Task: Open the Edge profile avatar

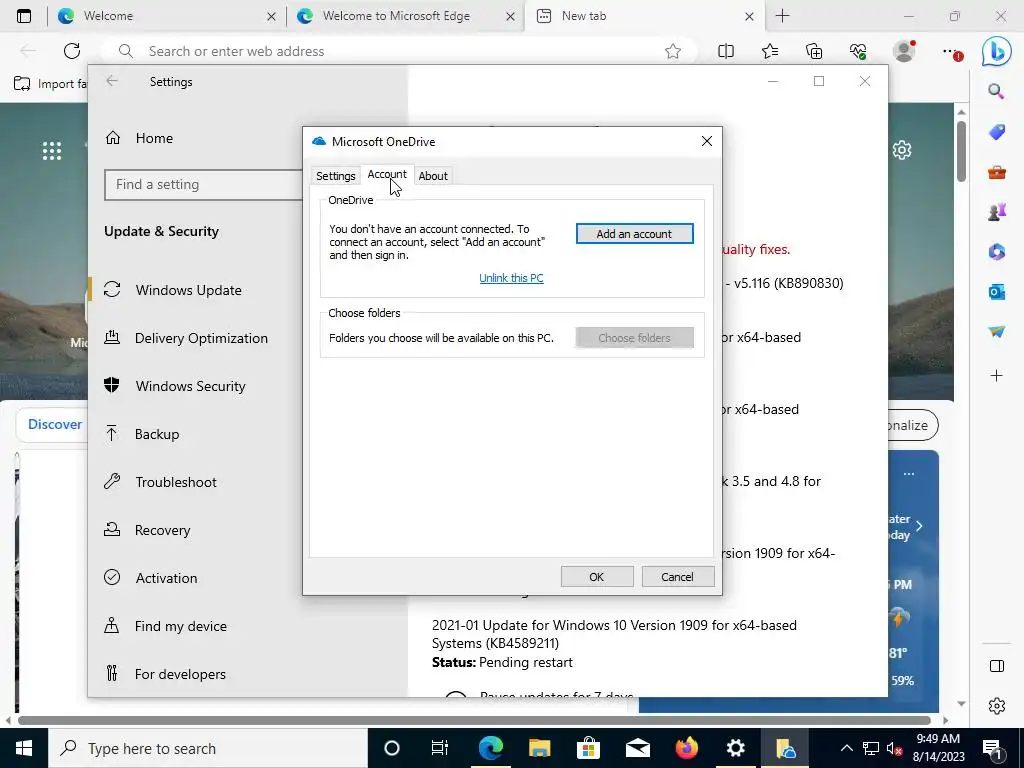Action: coord(904,51)
